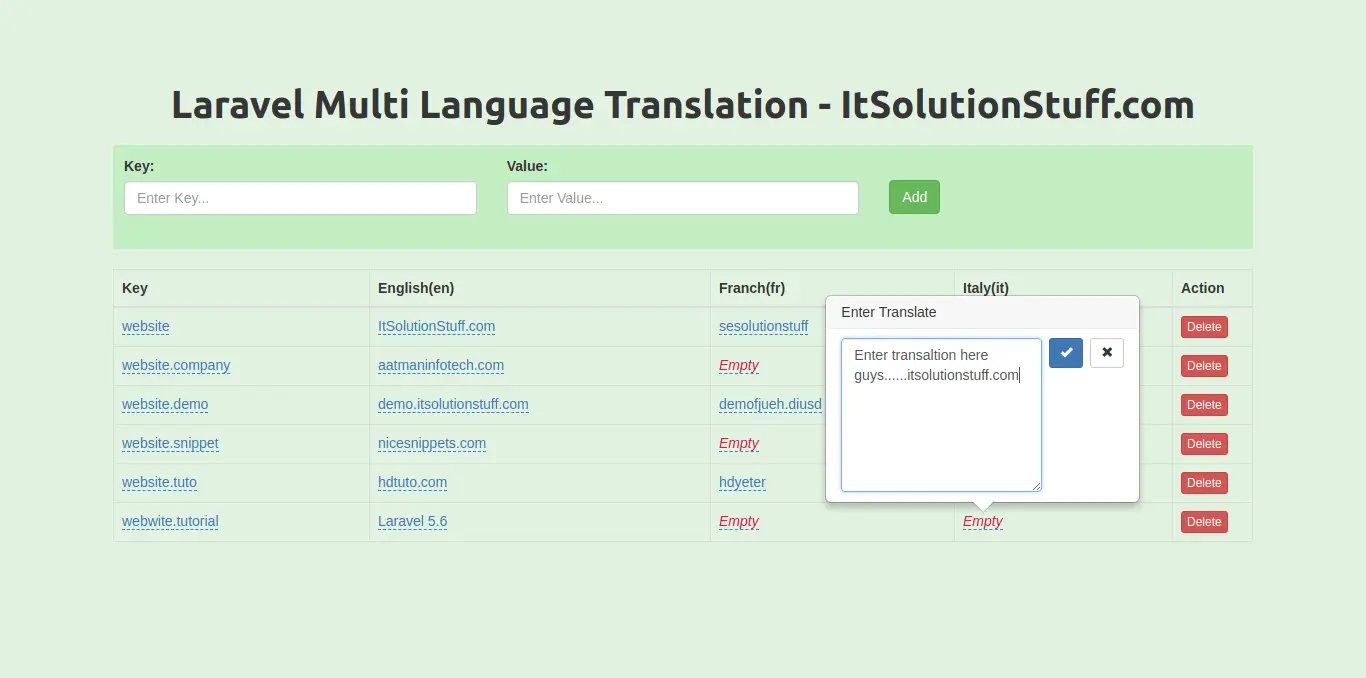Delete the website.demo row
The height and width of the screenshot is (678, 1366).
[x=1204, y=405]
